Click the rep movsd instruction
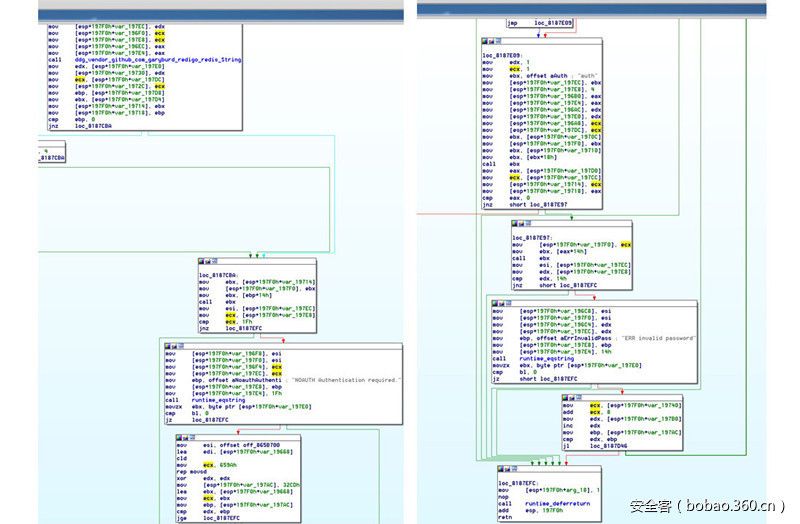The image size is (800, 524). (x=192, y=472)
